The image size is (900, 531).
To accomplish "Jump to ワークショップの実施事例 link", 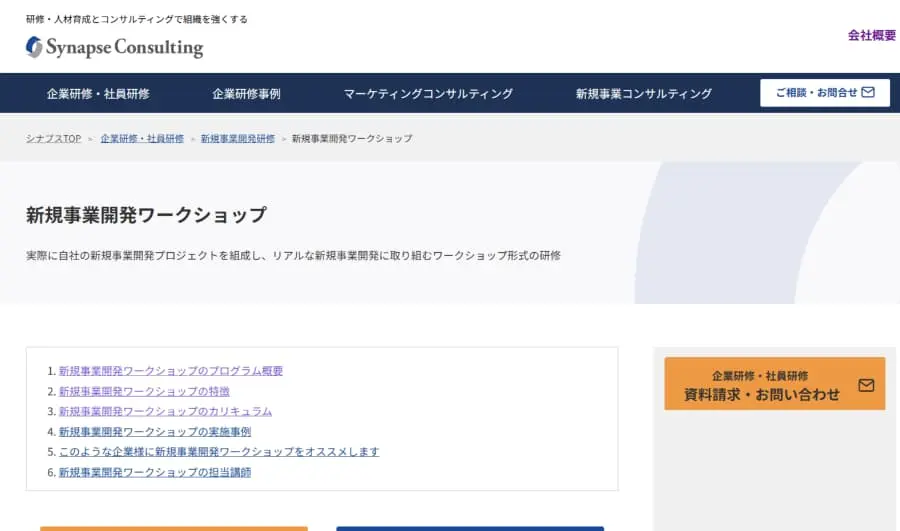I will 155,431.
